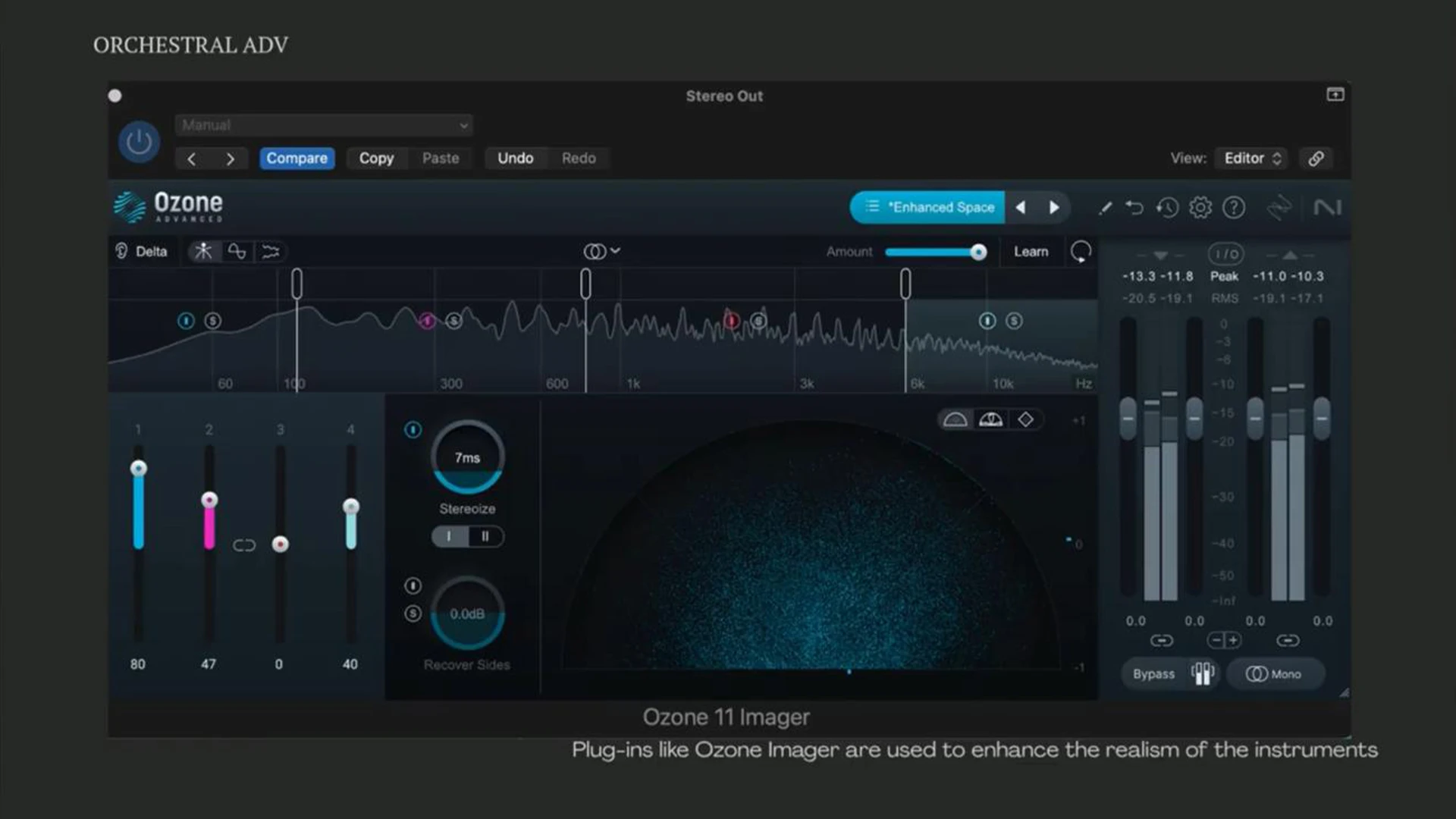Click the Copy button
The height and width of the screenshot is (819, 1456).
point(376,158)
